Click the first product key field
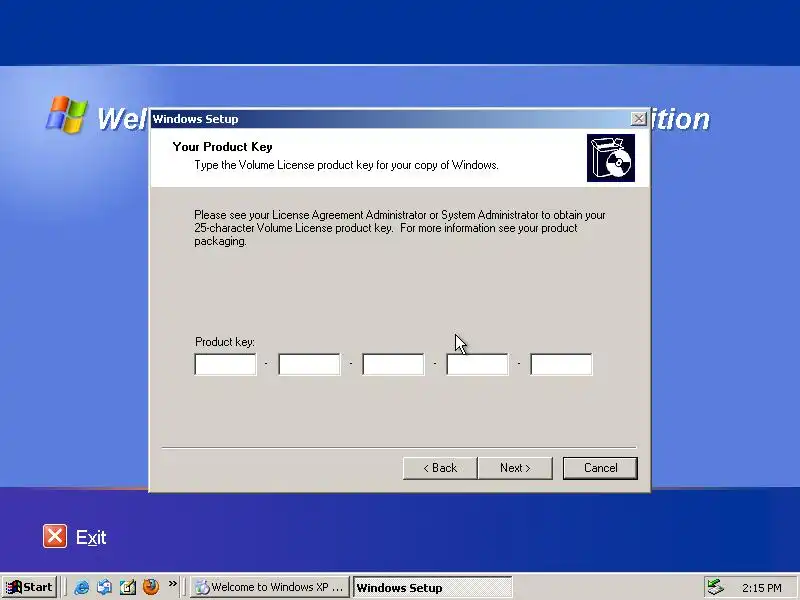The width and height of the screenshot is (800, 600). pyautogui.click(x=225, y=364)
